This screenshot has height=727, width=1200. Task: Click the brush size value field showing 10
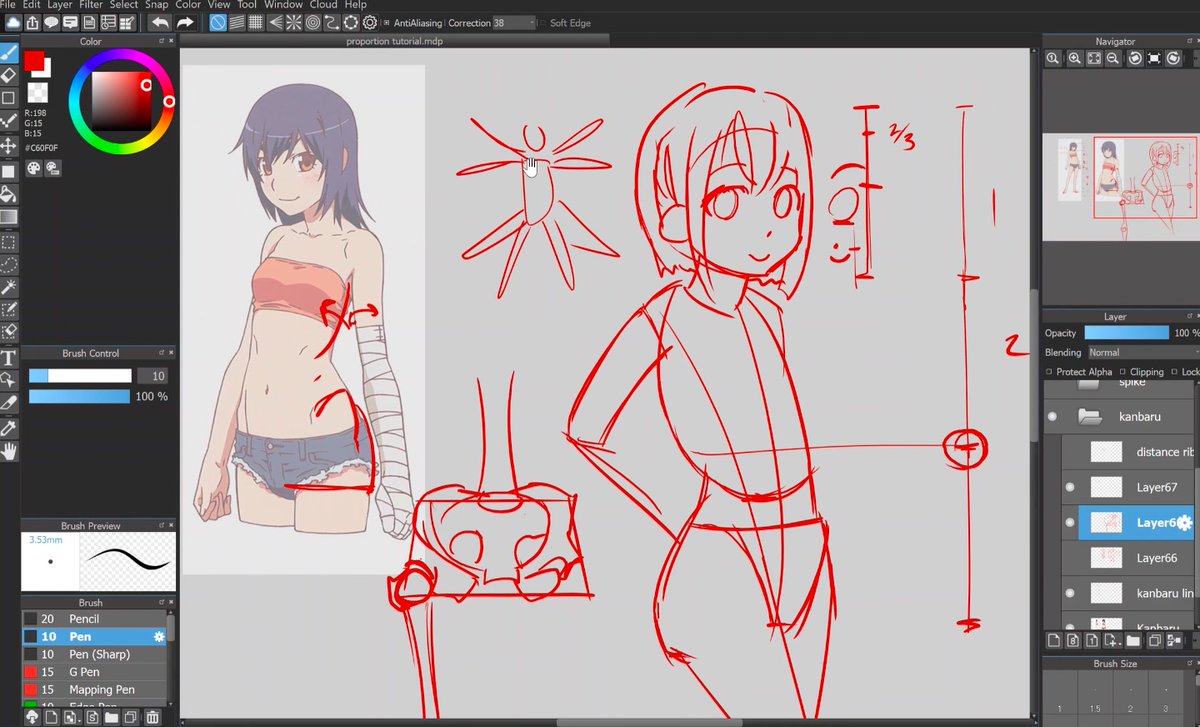(x=151, y=376)
